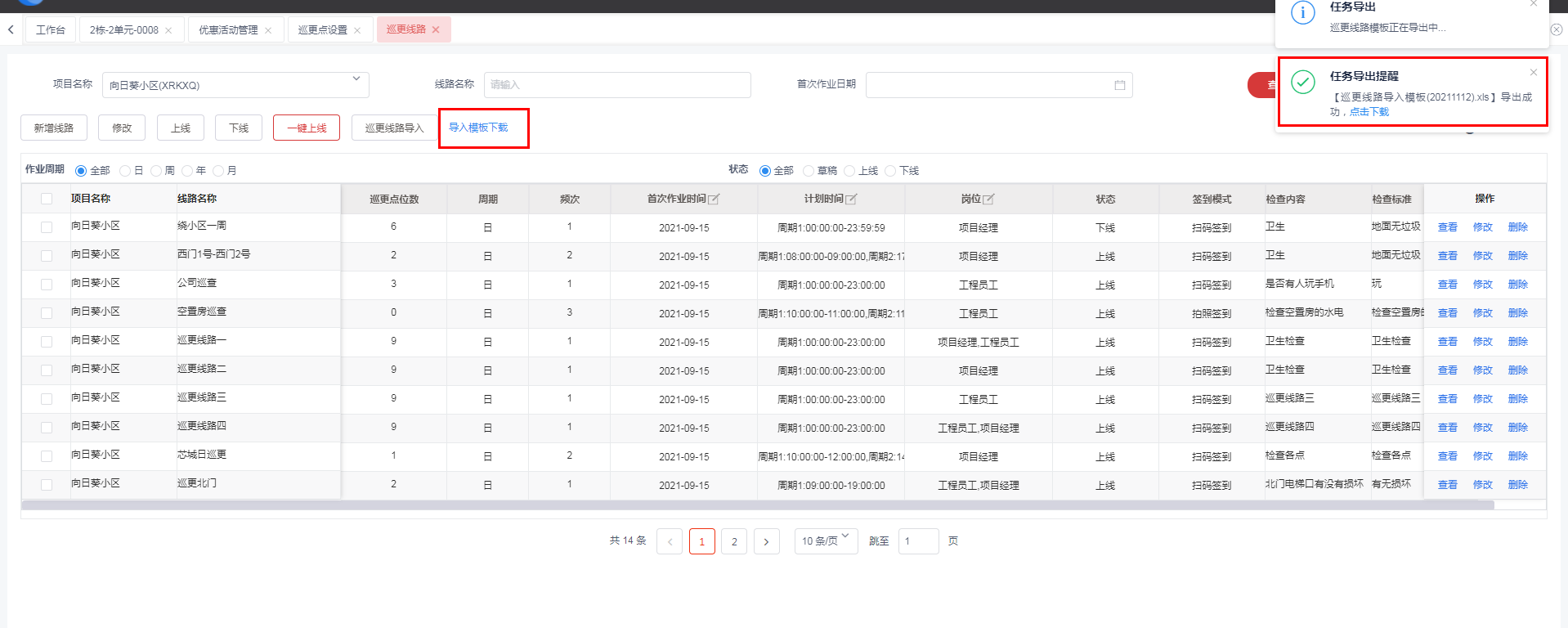This screenshot has height=628, width=1568.
Task: Select 作业周期 全部 radio
Action: point(81,171)
